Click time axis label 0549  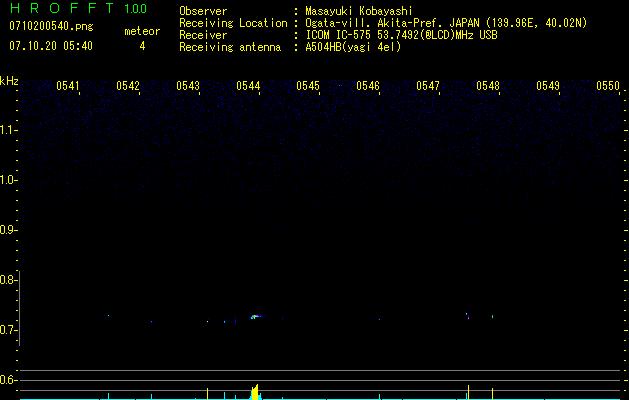pyautogui.click(x=548, y=86)
